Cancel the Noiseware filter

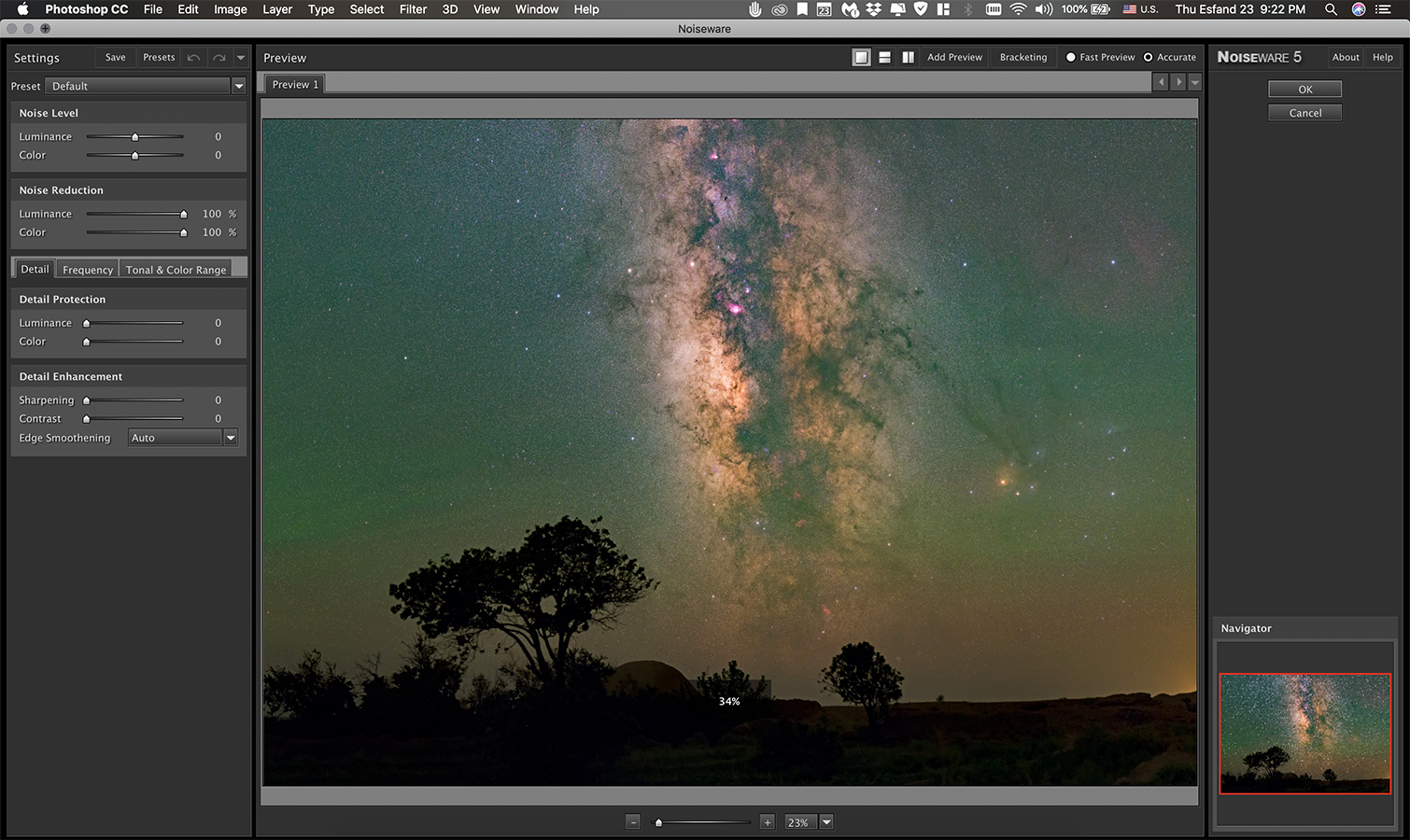coord(1304,113)
